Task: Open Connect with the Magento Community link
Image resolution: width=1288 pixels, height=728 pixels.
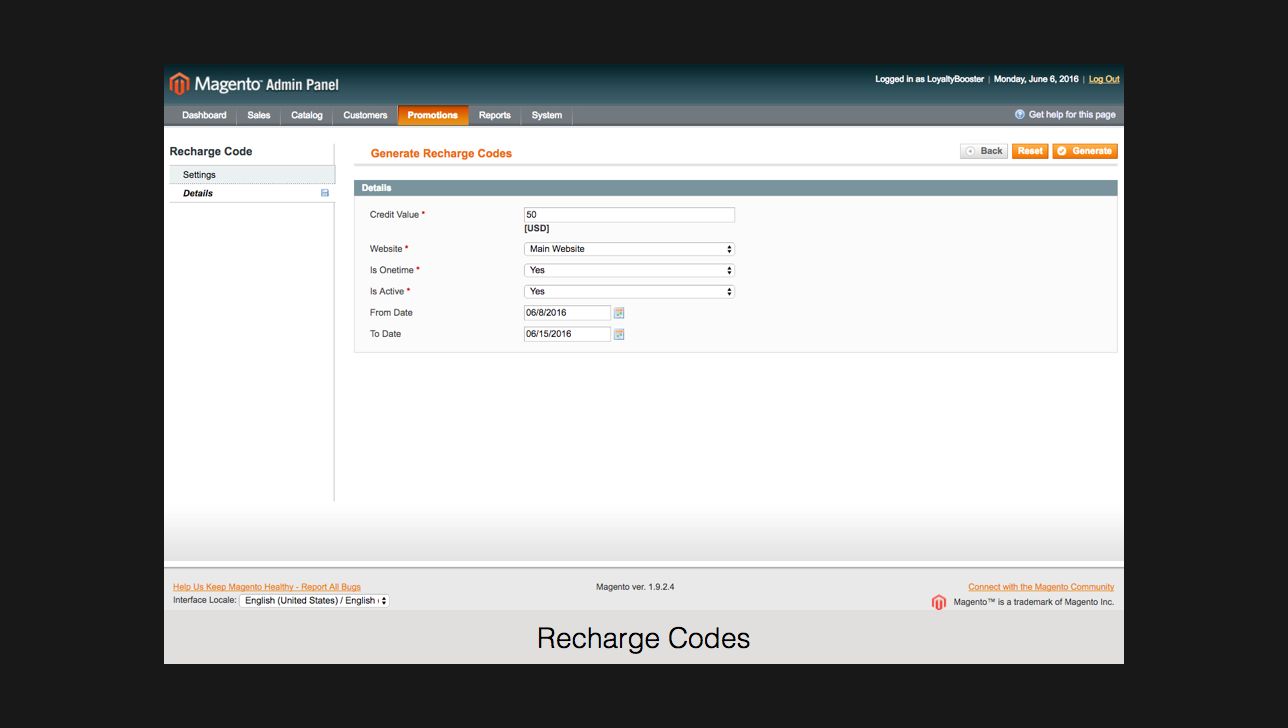Action: point(1040,587)
